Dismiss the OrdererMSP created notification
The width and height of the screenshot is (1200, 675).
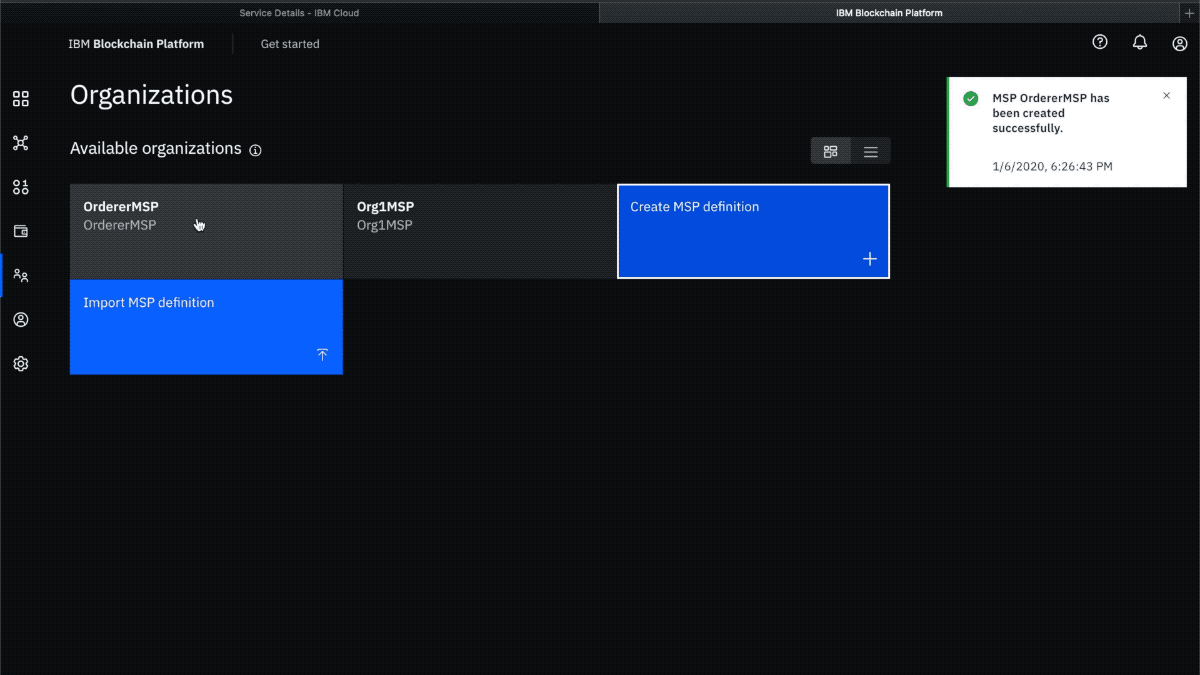click(1166, 96)
